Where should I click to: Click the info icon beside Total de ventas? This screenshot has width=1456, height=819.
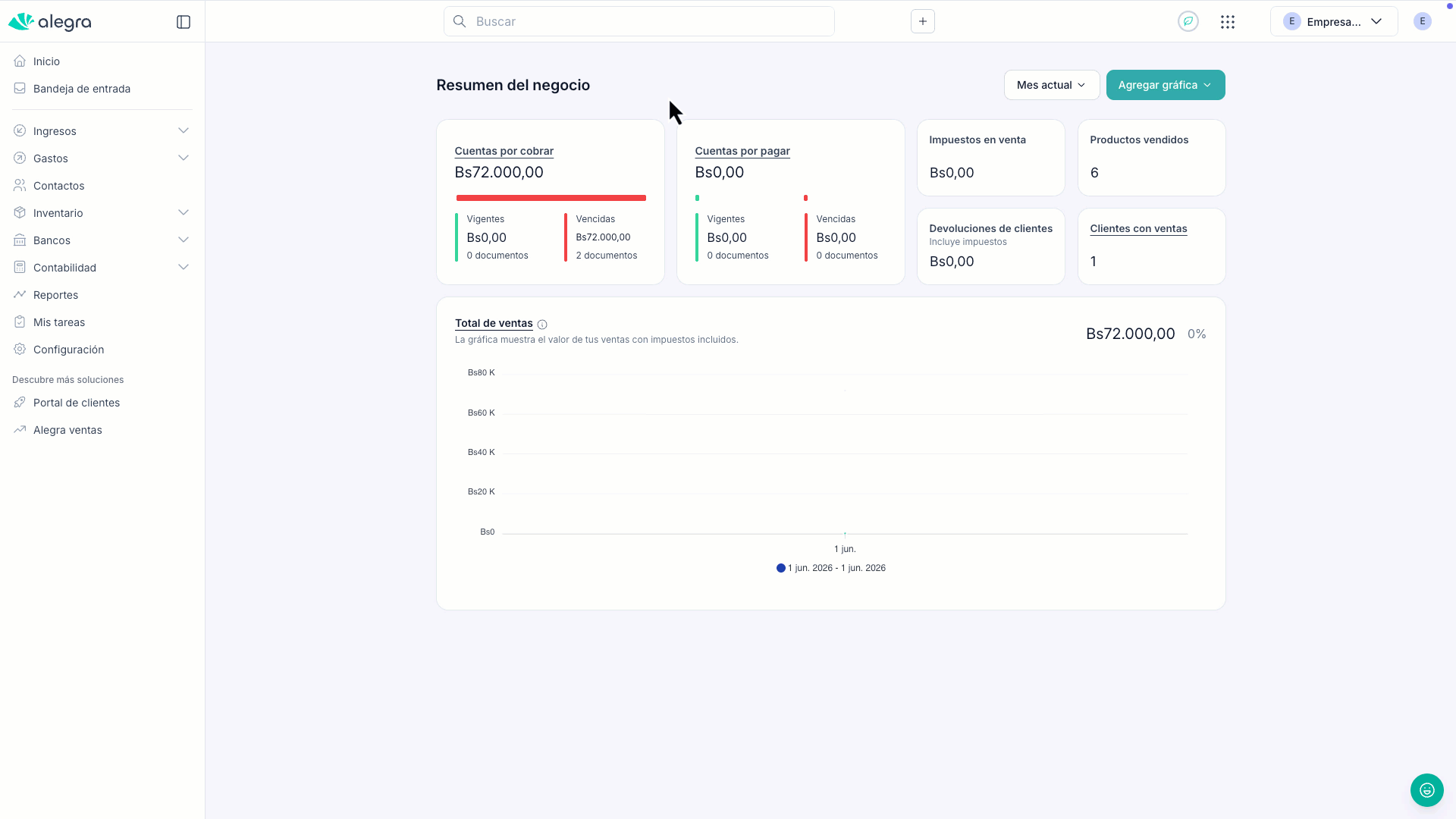542,325
